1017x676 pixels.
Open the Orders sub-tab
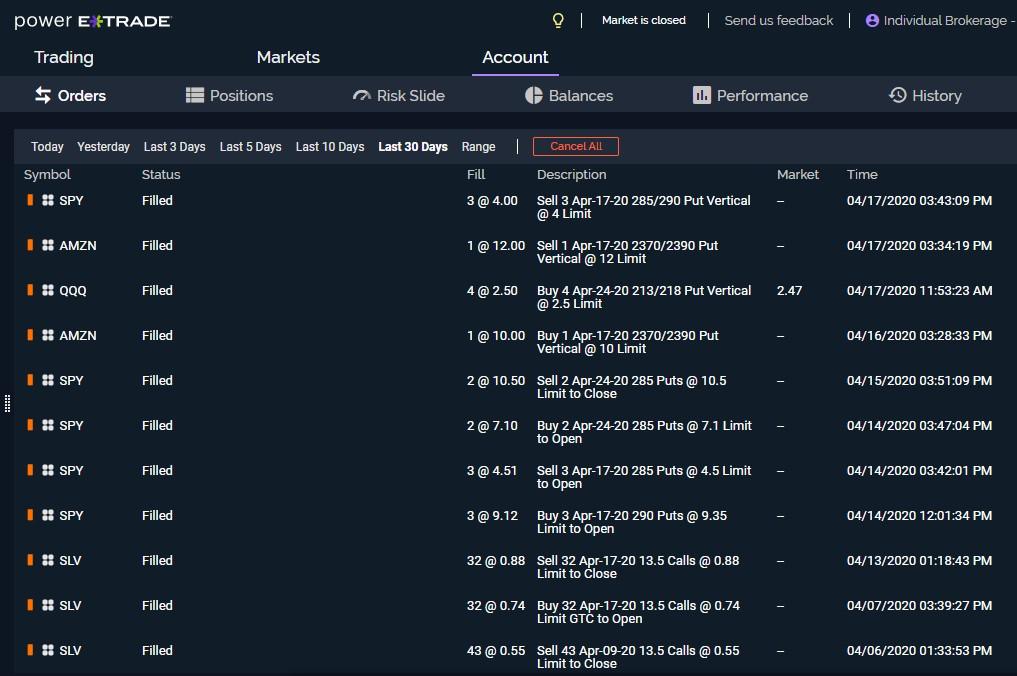(70, 95)
